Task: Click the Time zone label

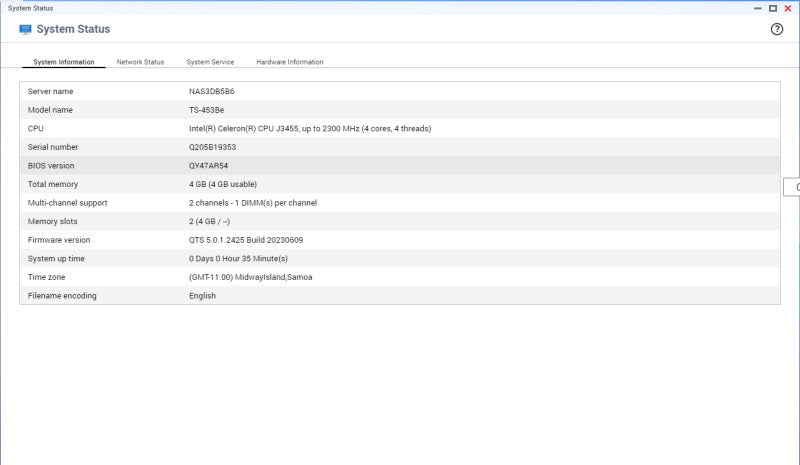Action: pyautogui.click(x=46, y=277)
